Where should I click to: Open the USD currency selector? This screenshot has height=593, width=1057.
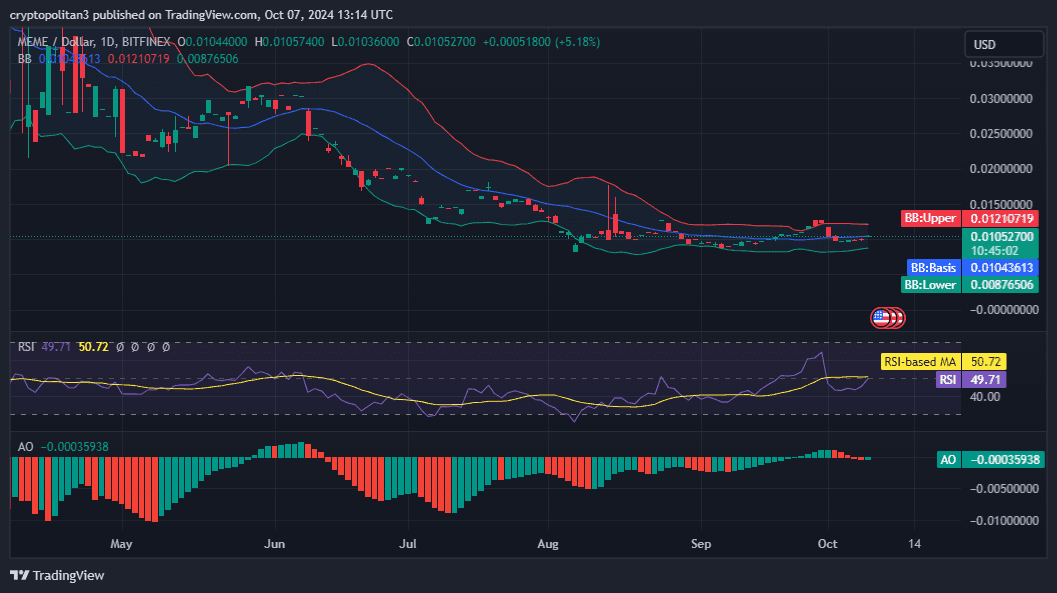pyautogui.click(x=1004, y=44)
